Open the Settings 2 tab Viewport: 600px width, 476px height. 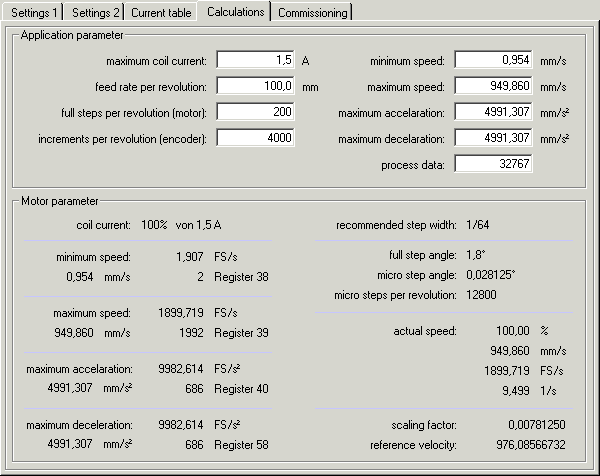pyautogui.click(x=95, y=13)
